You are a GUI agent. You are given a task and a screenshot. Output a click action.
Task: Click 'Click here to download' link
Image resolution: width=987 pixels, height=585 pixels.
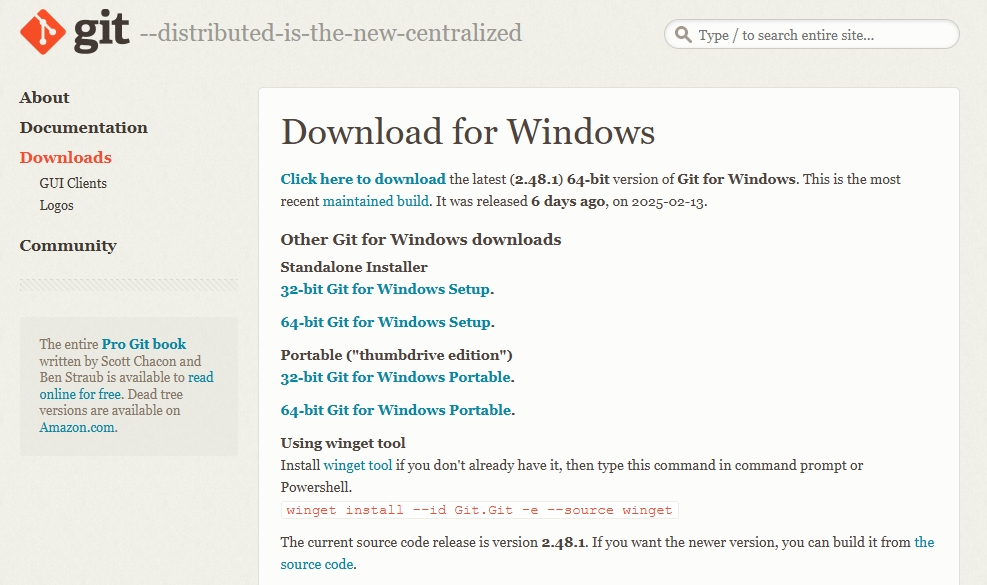coord(363,179)
